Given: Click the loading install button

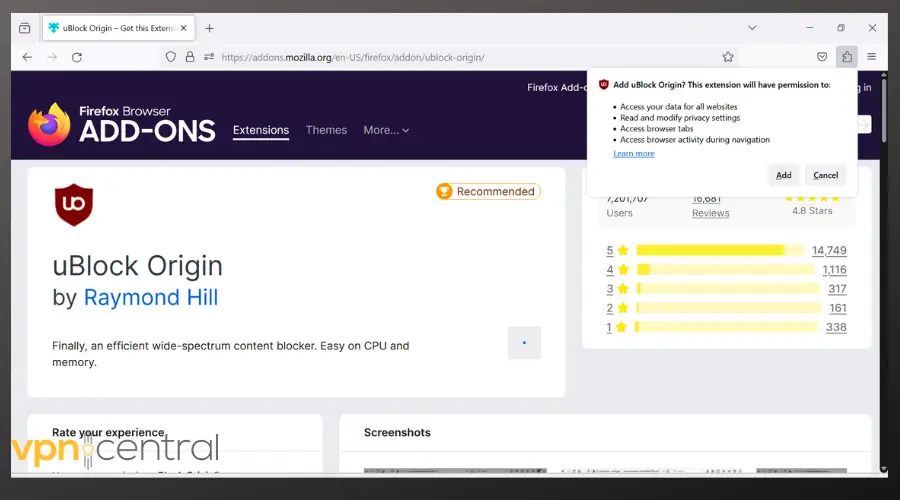Looking at the screenshot, I should point(524,343).
